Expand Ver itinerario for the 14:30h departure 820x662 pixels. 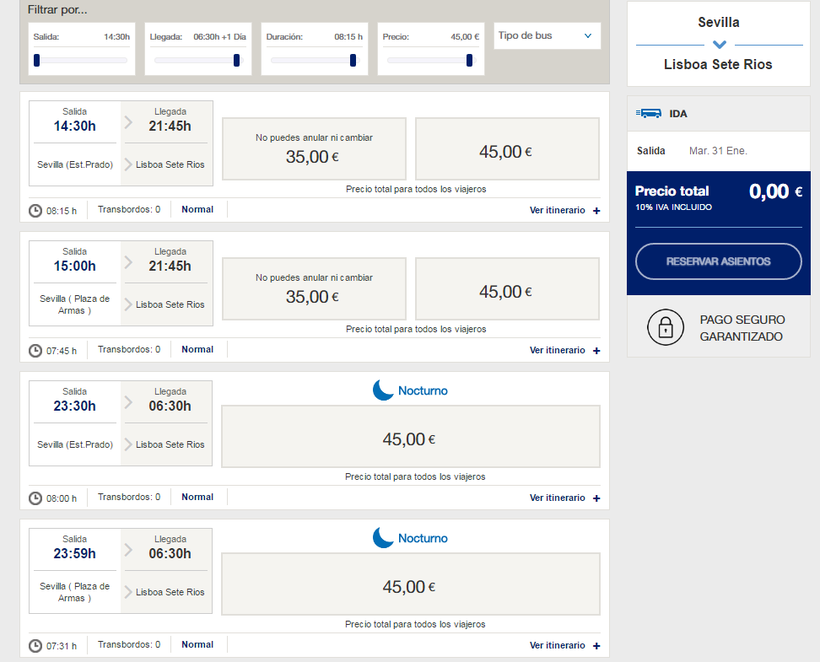565,211
